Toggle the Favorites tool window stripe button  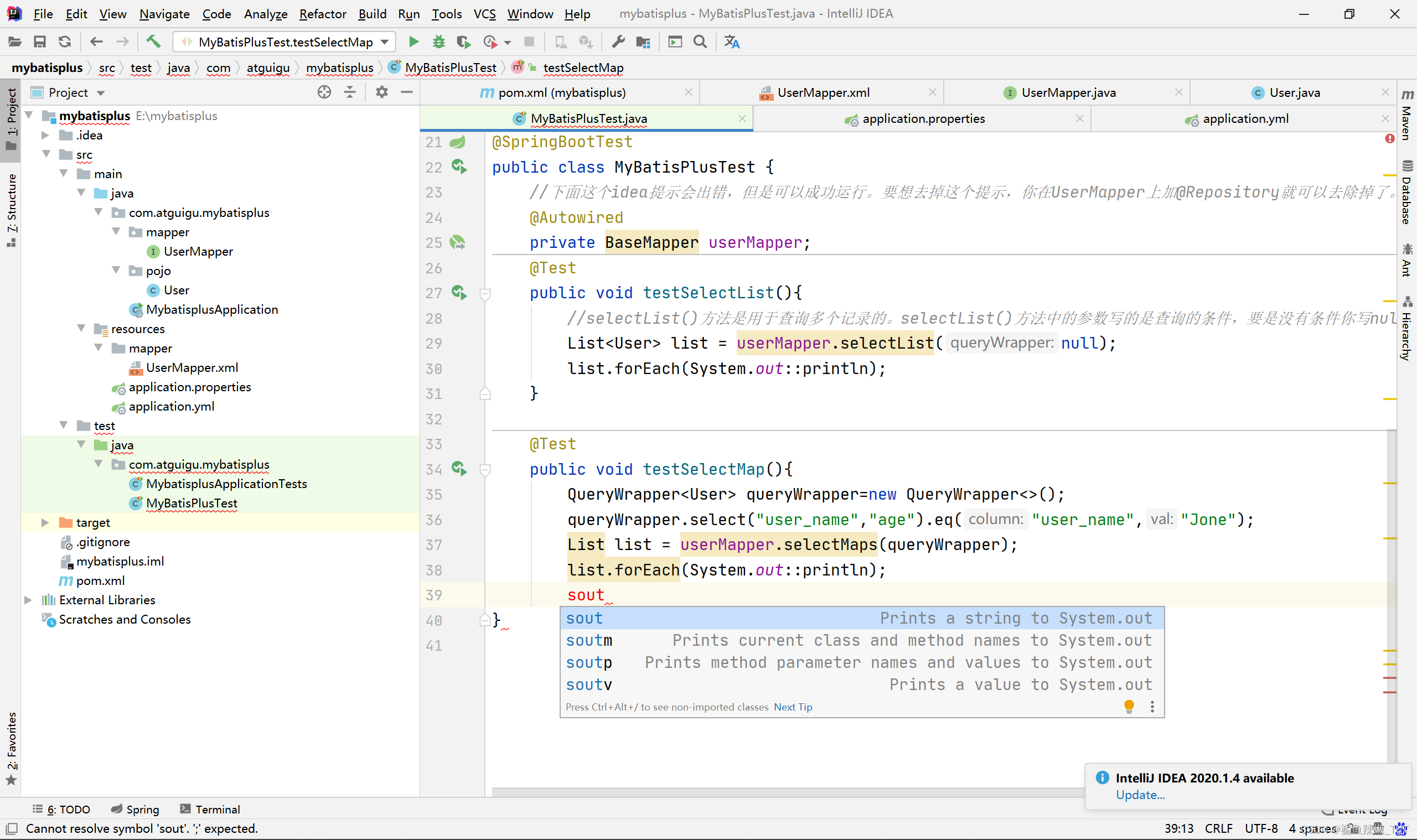coord(11,748)
